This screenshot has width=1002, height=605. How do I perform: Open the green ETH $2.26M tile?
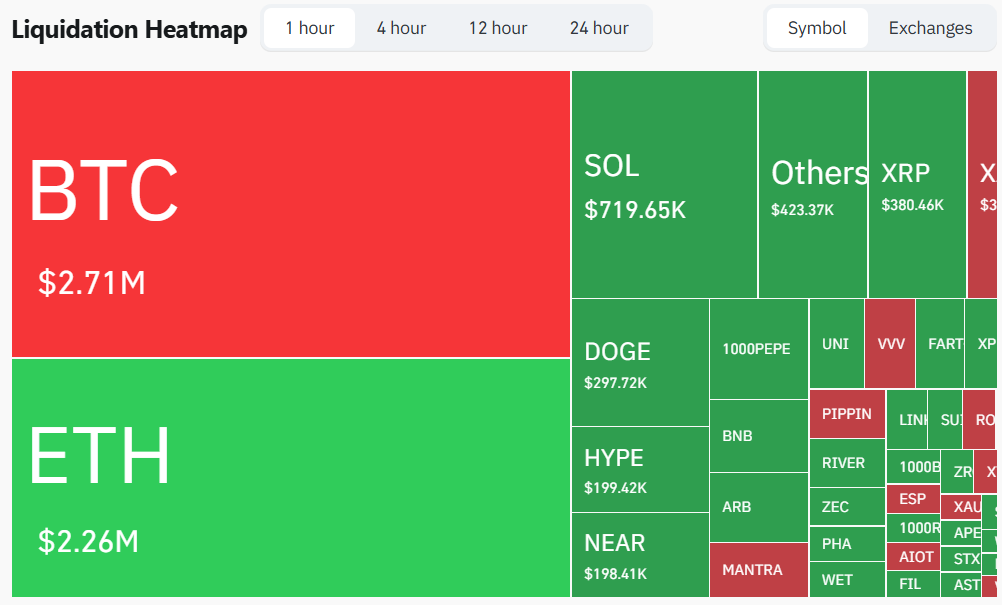pyautogui.click(x=290, y=478)
